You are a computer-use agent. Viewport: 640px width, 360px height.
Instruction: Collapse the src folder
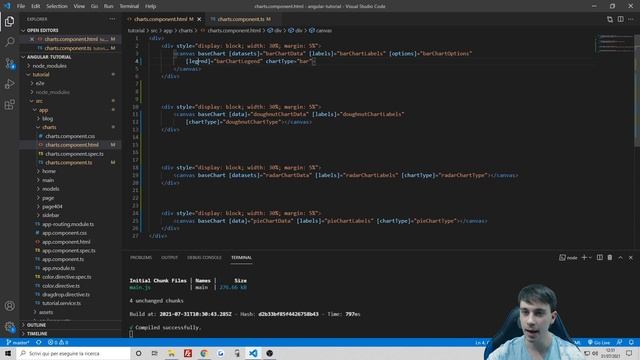pyautogui.click(x=39, y=101)
